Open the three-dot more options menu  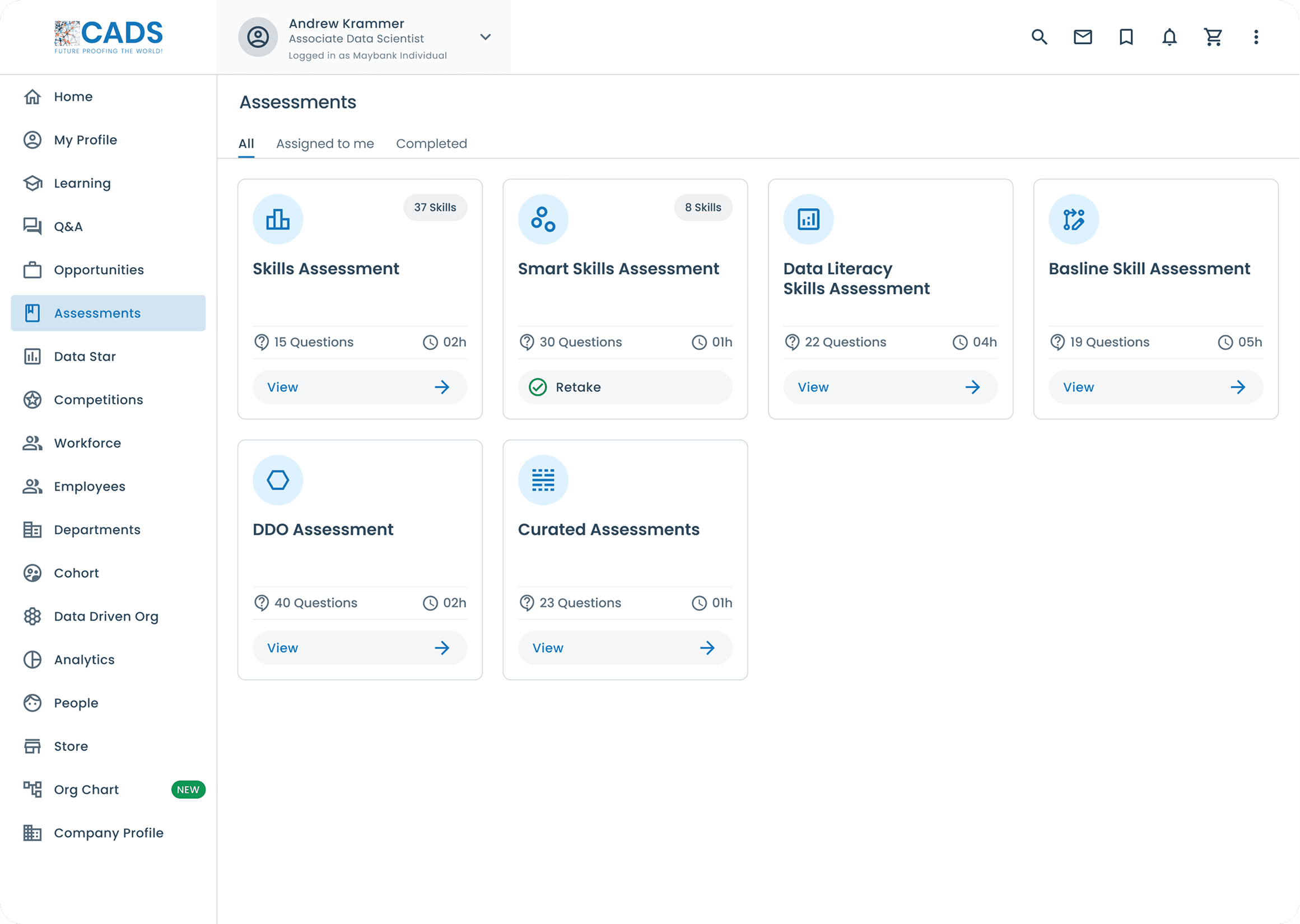[x=1256, y=37]
